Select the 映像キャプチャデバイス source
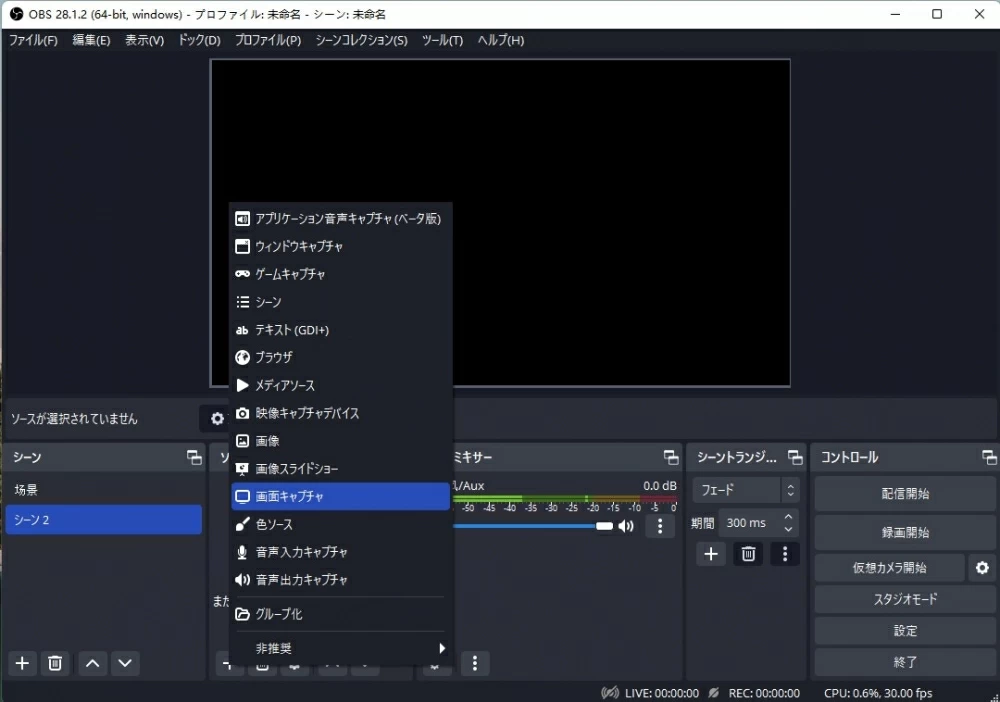Viewport: 1000px width, 702px height. click(314, 413)
